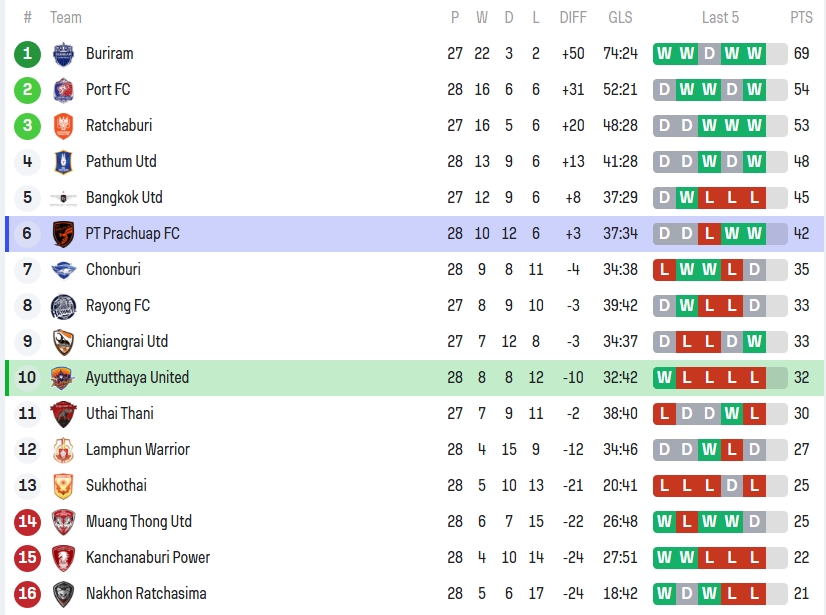Click the Nakhon Ratchasima club logo
This screenshot has width=826, height=615.
(63, 594)
